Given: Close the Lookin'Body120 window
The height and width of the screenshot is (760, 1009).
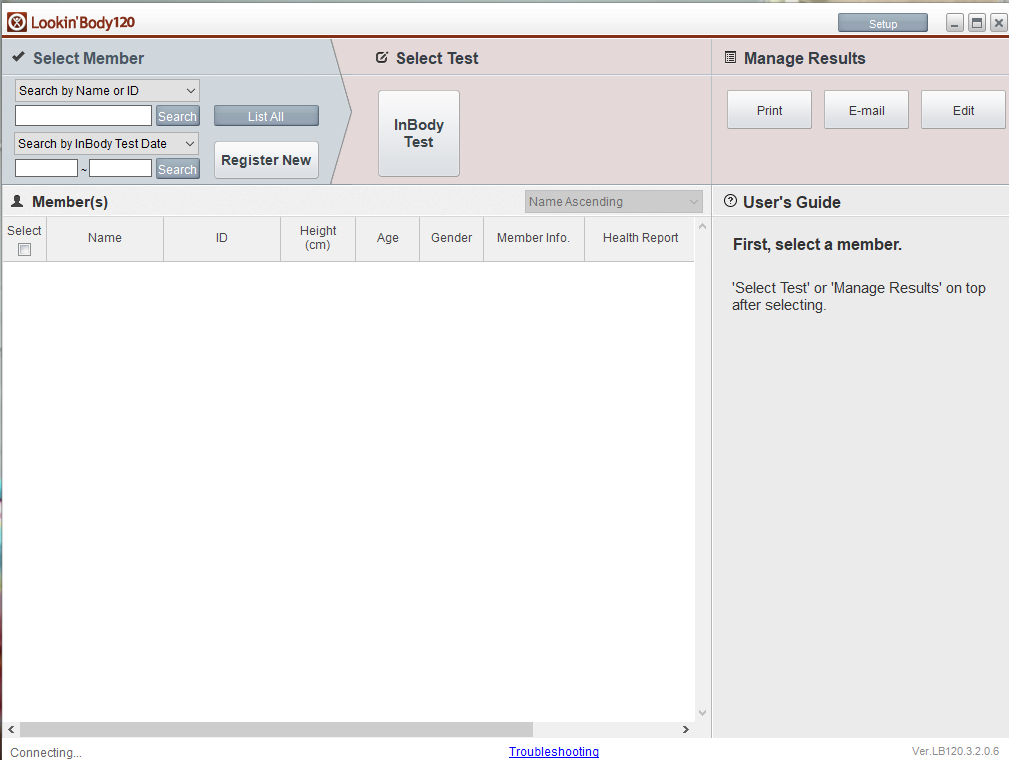Looking at the screenshot, I should coord(998,23).
